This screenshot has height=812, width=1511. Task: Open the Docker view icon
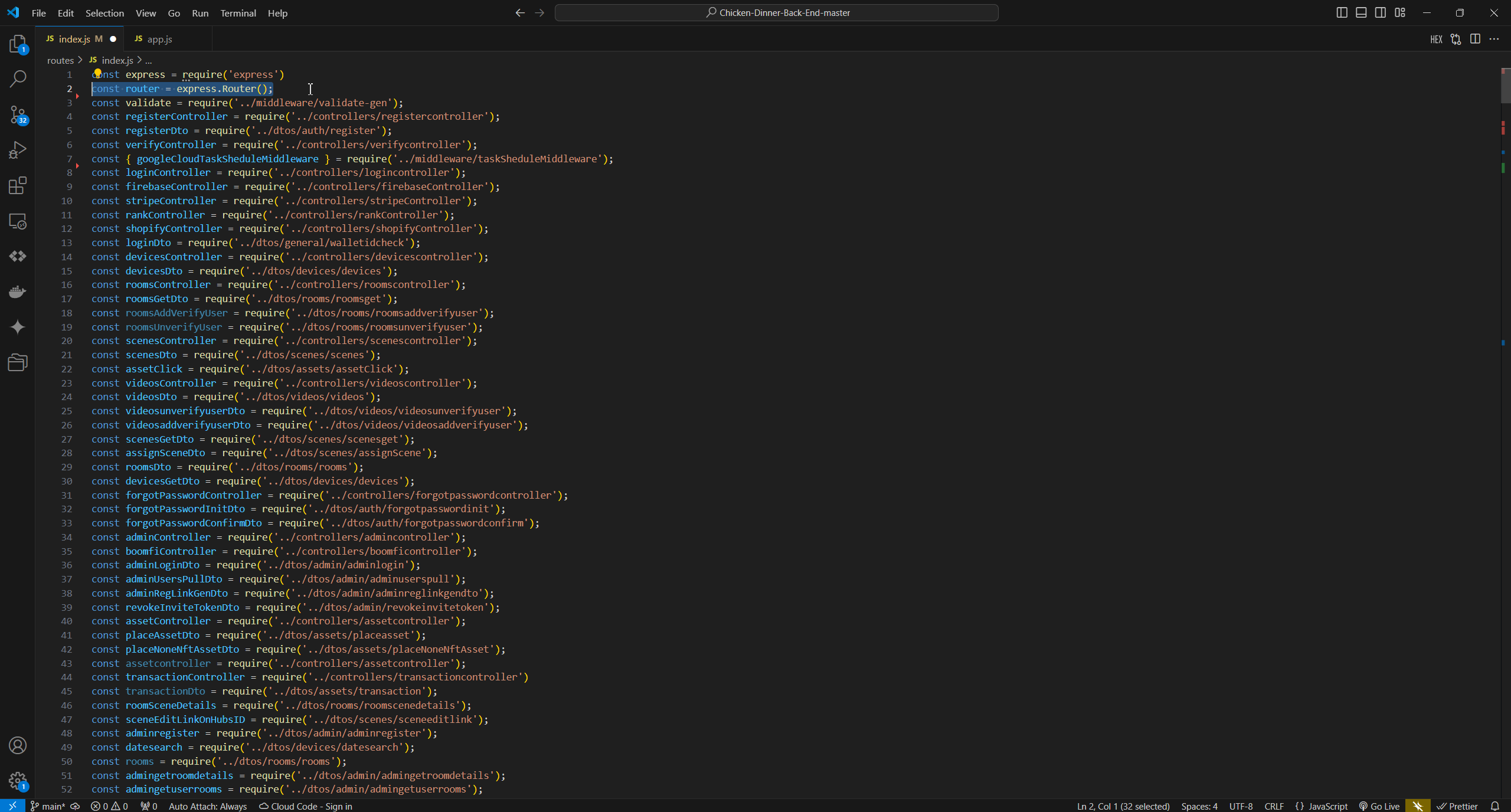point(18,292)
